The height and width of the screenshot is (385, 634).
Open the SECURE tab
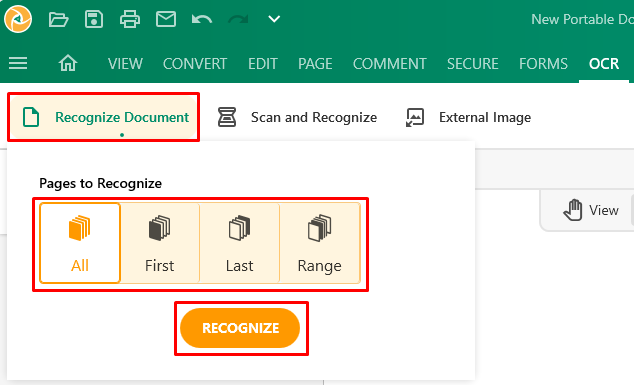473,63
